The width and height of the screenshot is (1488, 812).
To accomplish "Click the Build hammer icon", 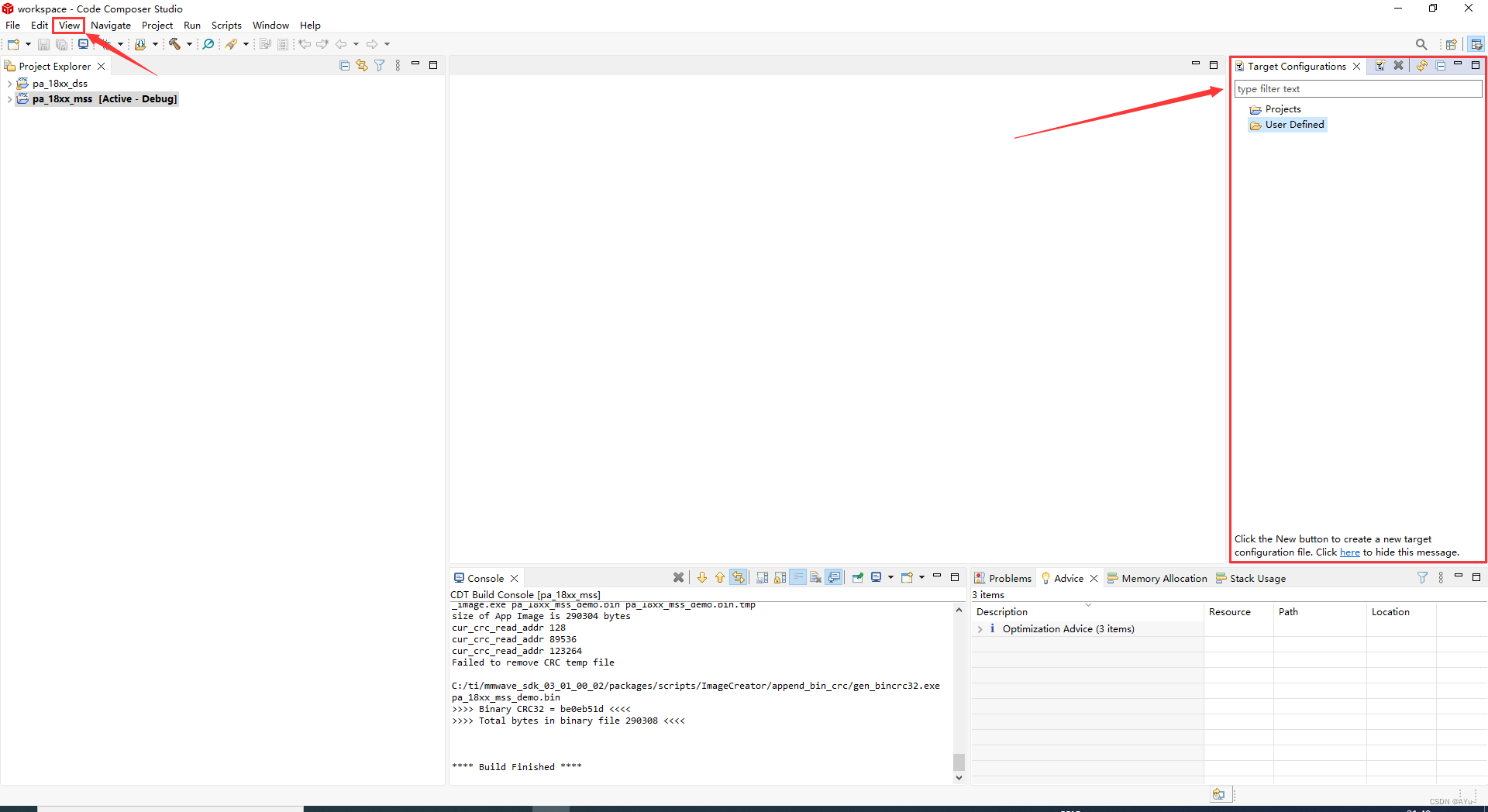I will point(175,44).
